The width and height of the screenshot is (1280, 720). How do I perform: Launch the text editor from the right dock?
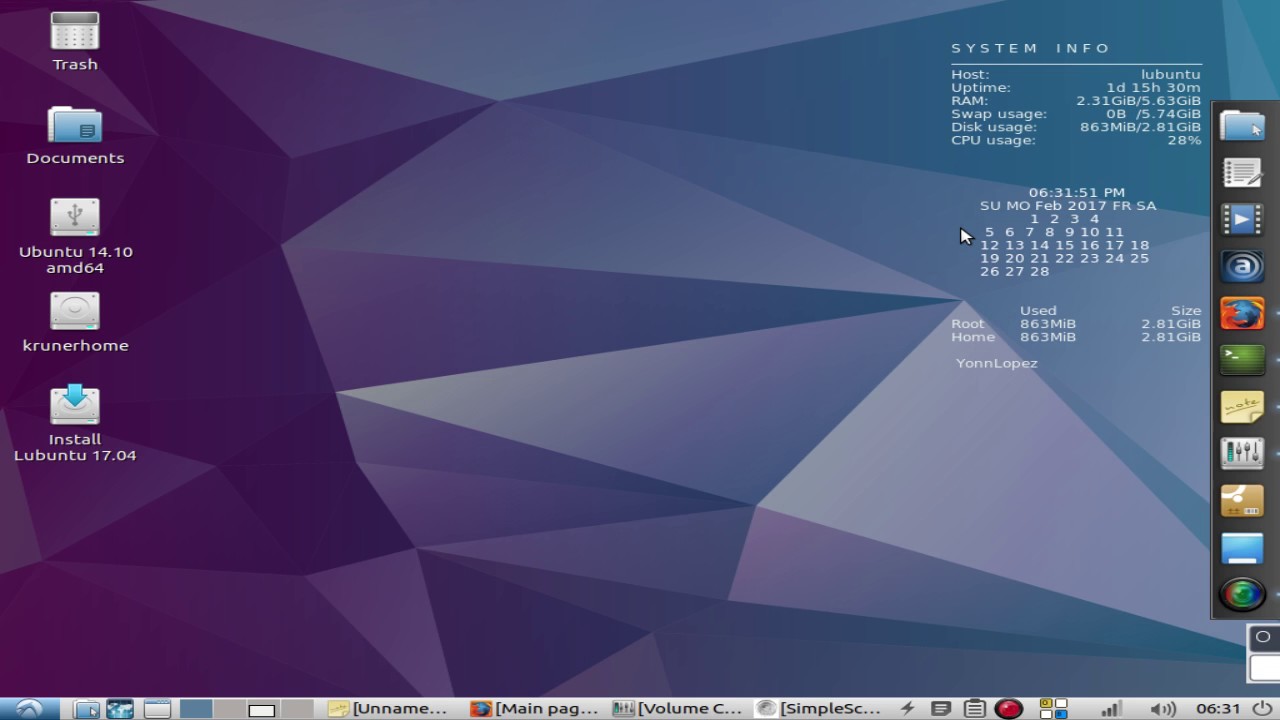click(x=1242, y=172)
